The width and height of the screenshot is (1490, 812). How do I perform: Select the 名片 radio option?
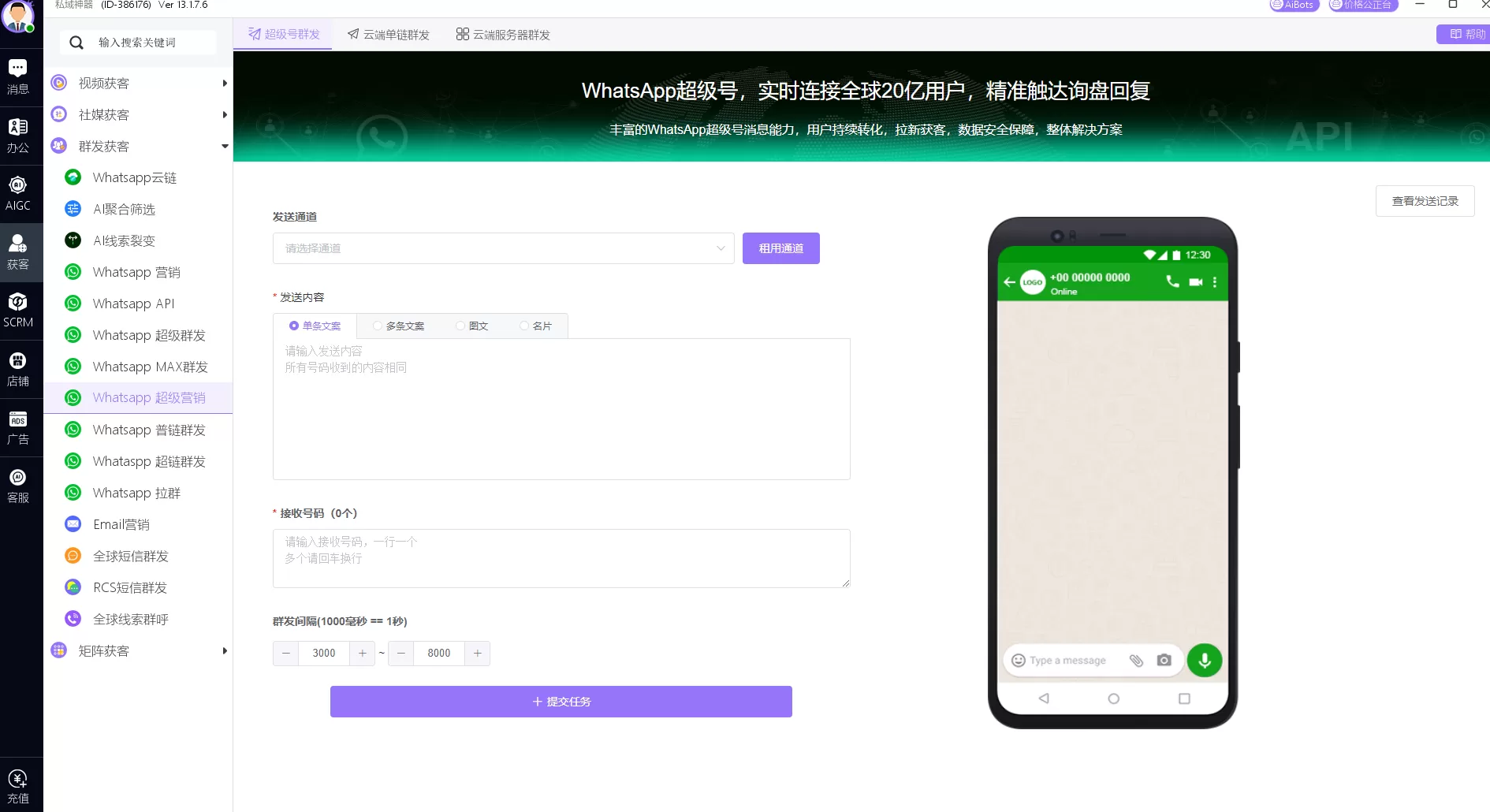coord(535,326)
